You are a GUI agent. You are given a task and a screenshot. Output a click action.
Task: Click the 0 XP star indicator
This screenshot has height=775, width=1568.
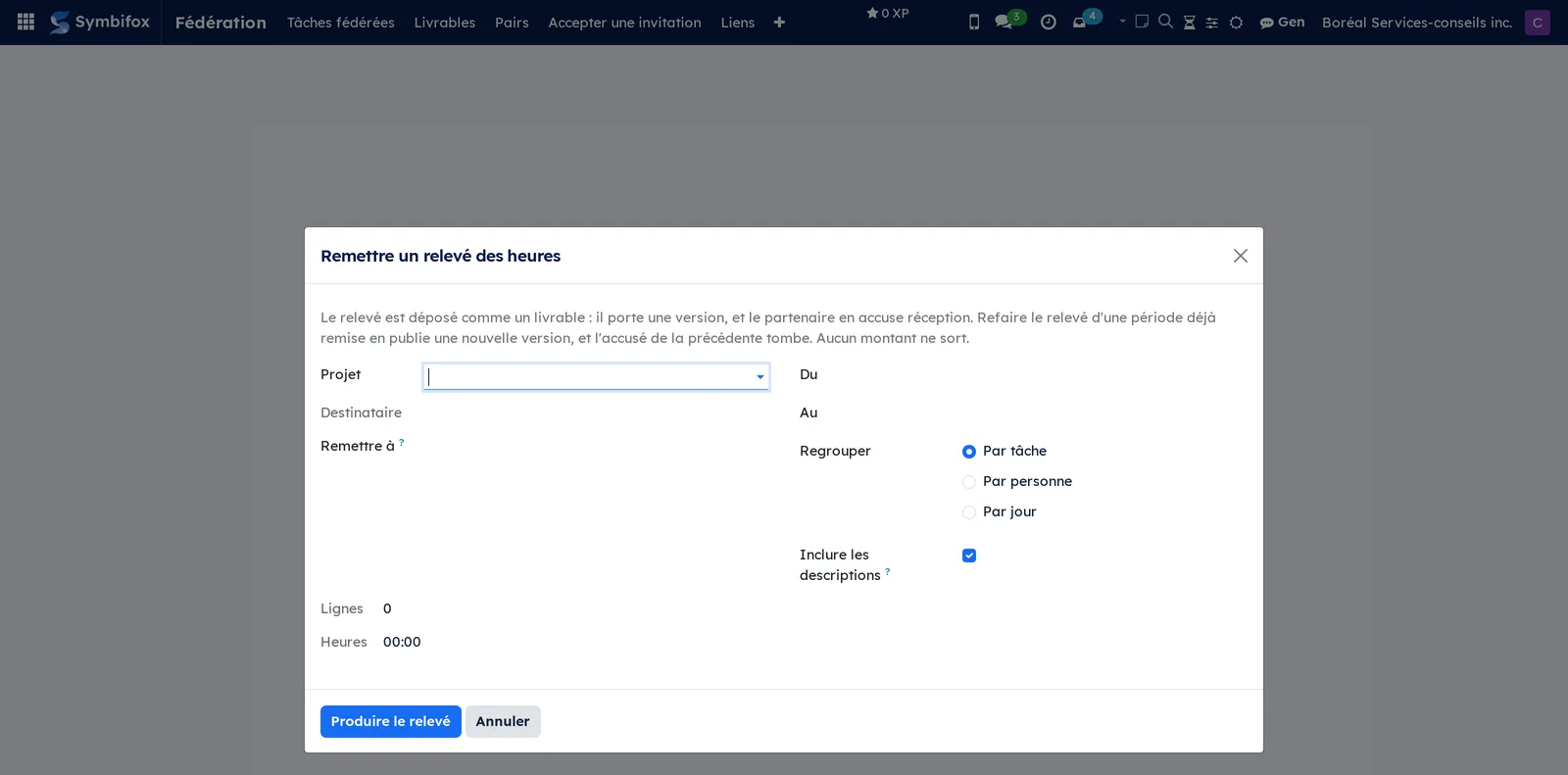tap(888, 14)
